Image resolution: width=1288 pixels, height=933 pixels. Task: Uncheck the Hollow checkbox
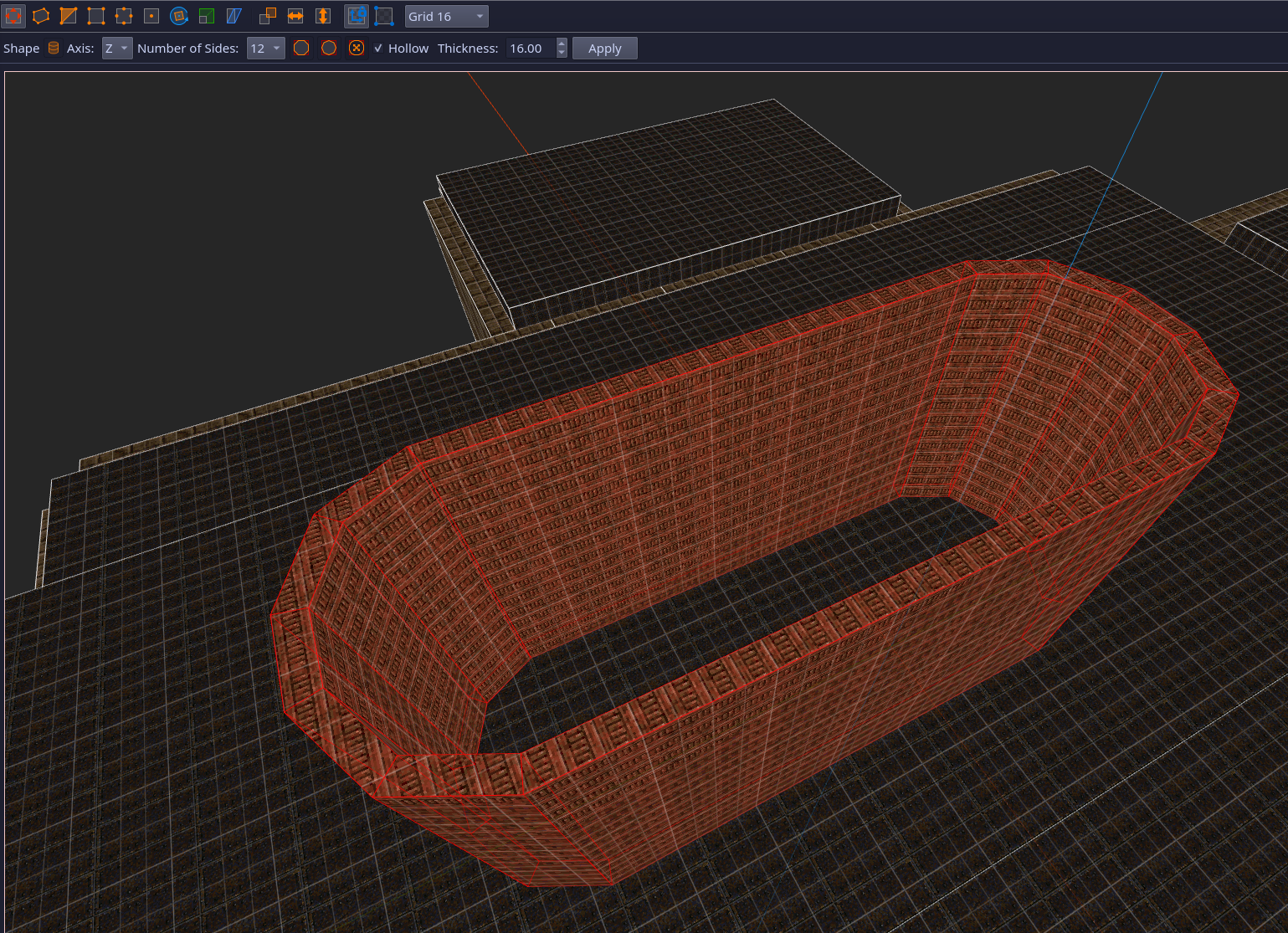[x=378, y=49]
